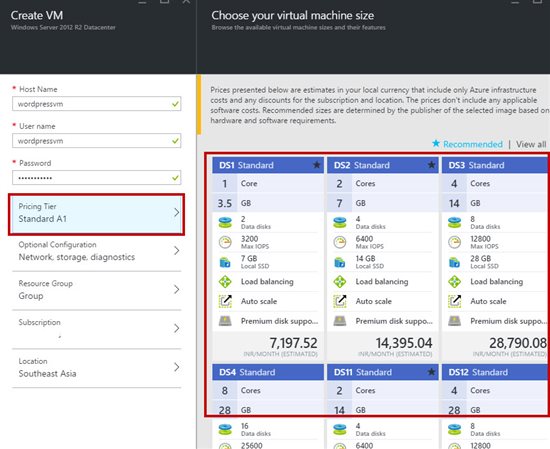
Task: Click DS2 Local SSD icon
Action: point(340,262)
